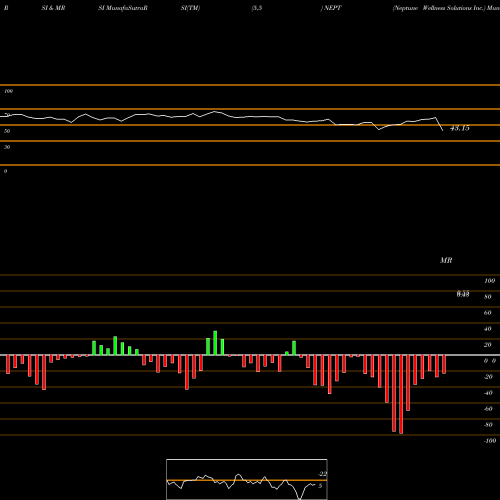Viewport: 500px width, 500px height.
Task: Click the tallest green histogram bar
Action: click(x=215, y=343)
